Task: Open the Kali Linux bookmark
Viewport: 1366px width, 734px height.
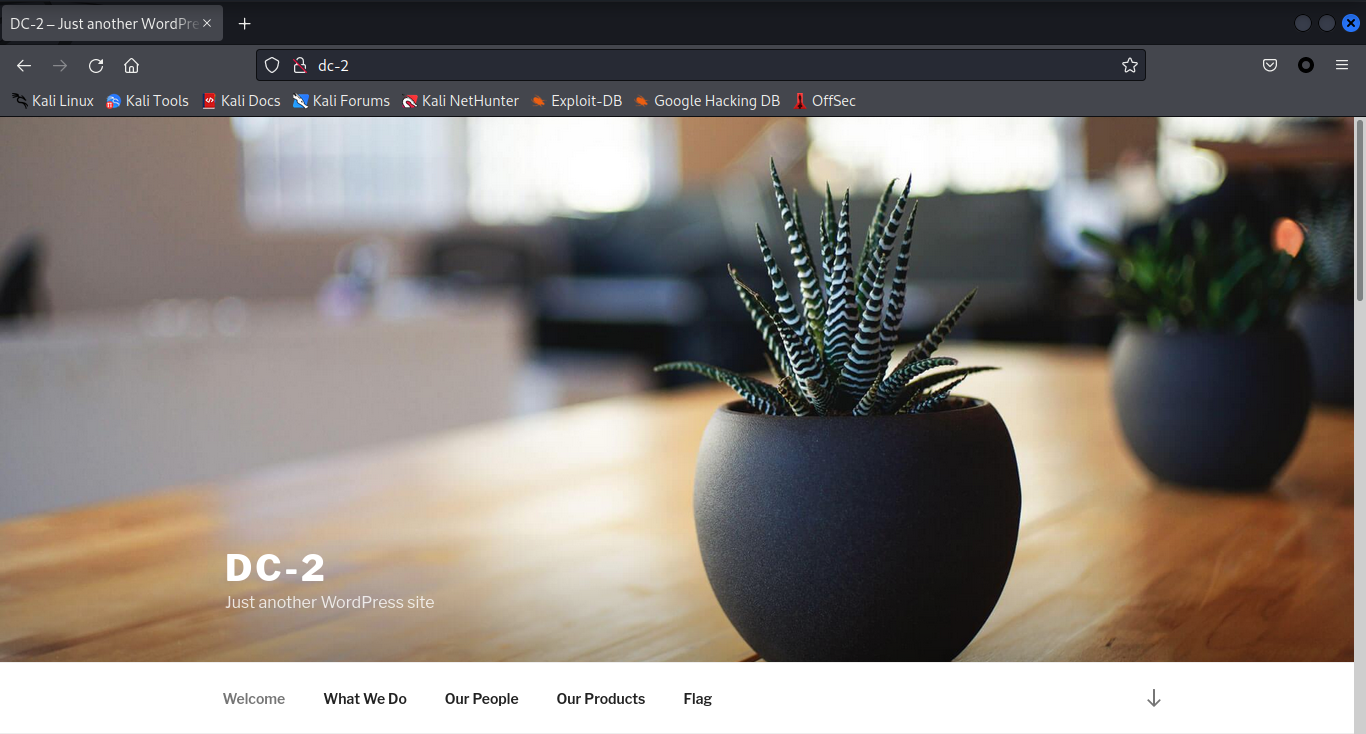Action: click(53, 101)
